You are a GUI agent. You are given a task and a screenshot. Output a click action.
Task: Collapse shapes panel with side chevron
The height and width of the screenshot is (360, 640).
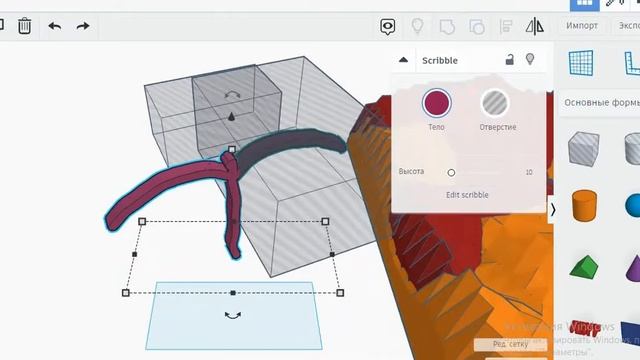553,210
